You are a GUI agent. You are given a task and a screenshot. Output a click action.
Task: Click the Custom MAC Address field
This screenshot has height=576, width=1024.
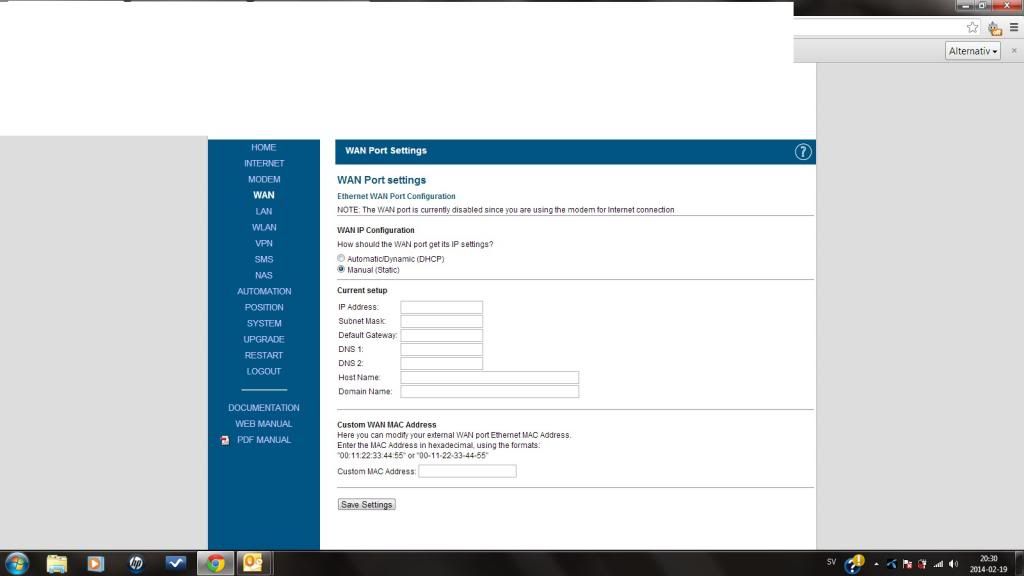[x=467, y=471]
